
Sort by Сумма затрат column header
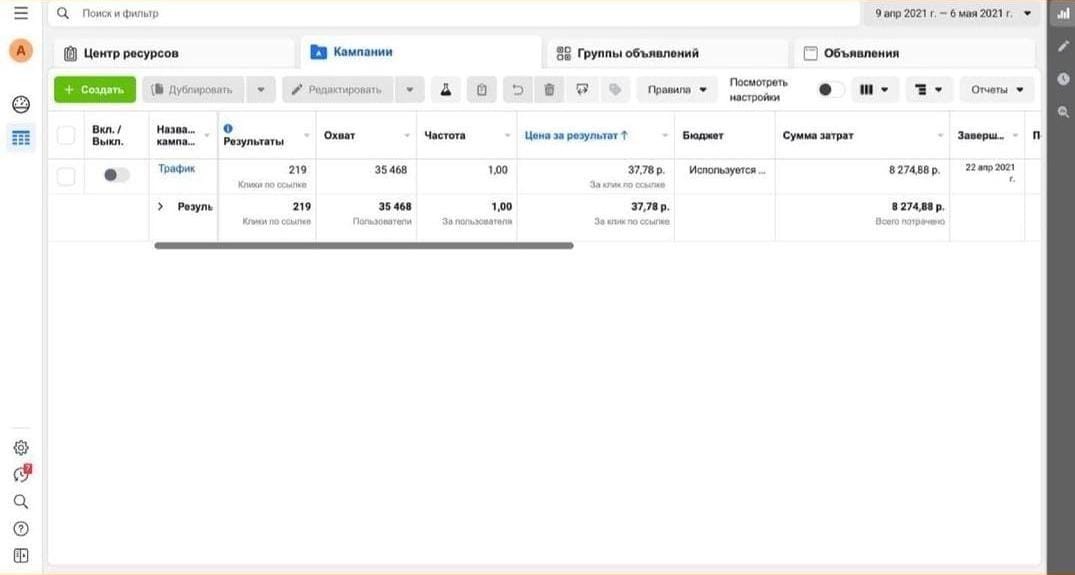817,136
